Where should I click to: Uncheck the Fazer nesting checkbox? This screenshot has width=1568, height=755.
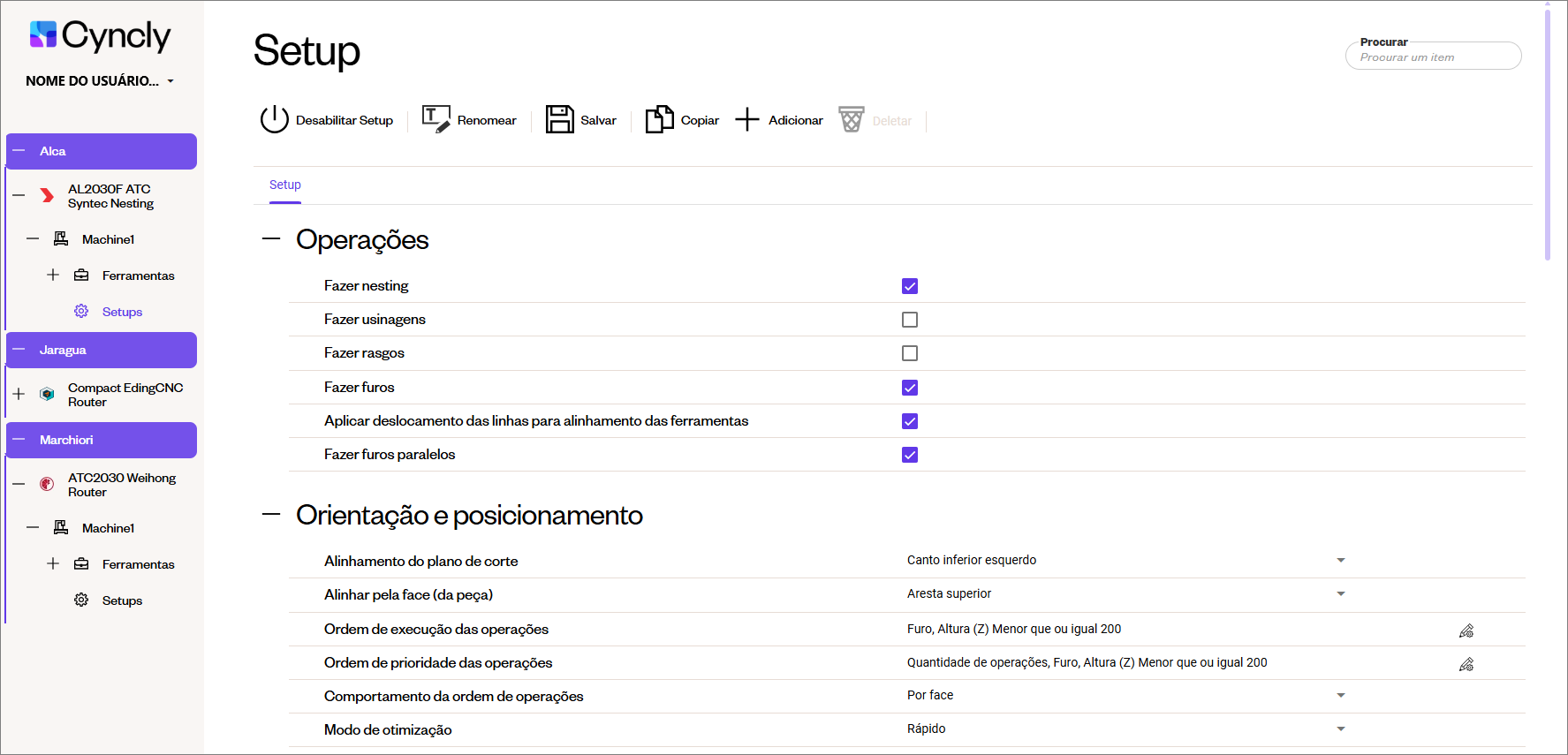[x=910, y=286]
